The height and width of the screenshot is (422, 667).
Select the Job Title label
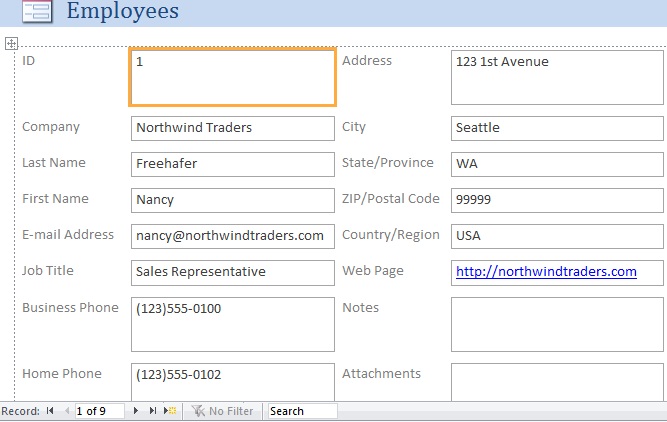pos(48,271)
